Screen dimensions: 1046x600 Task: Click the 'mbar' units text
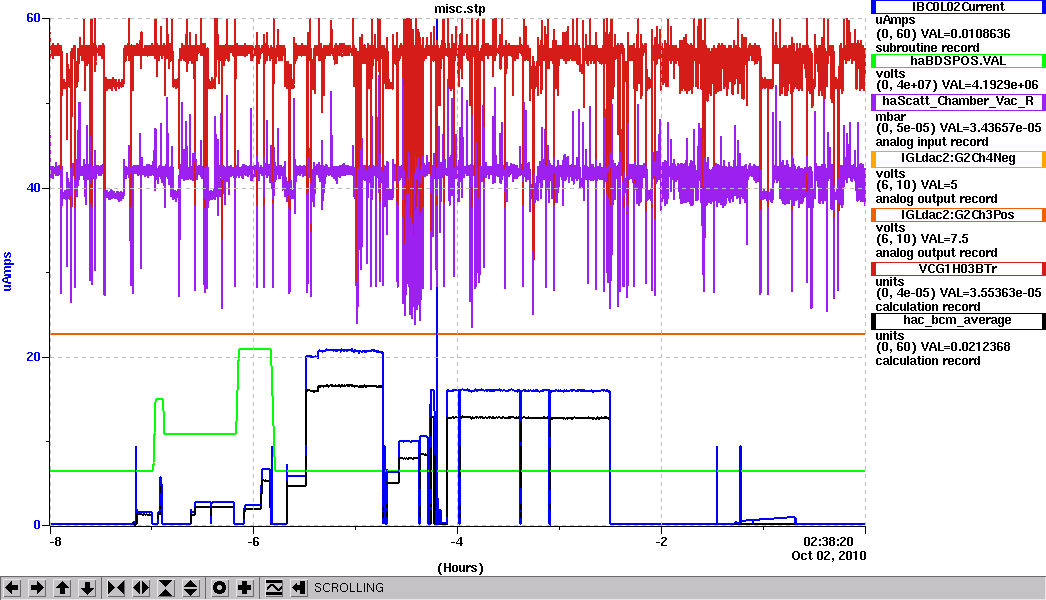890,117
